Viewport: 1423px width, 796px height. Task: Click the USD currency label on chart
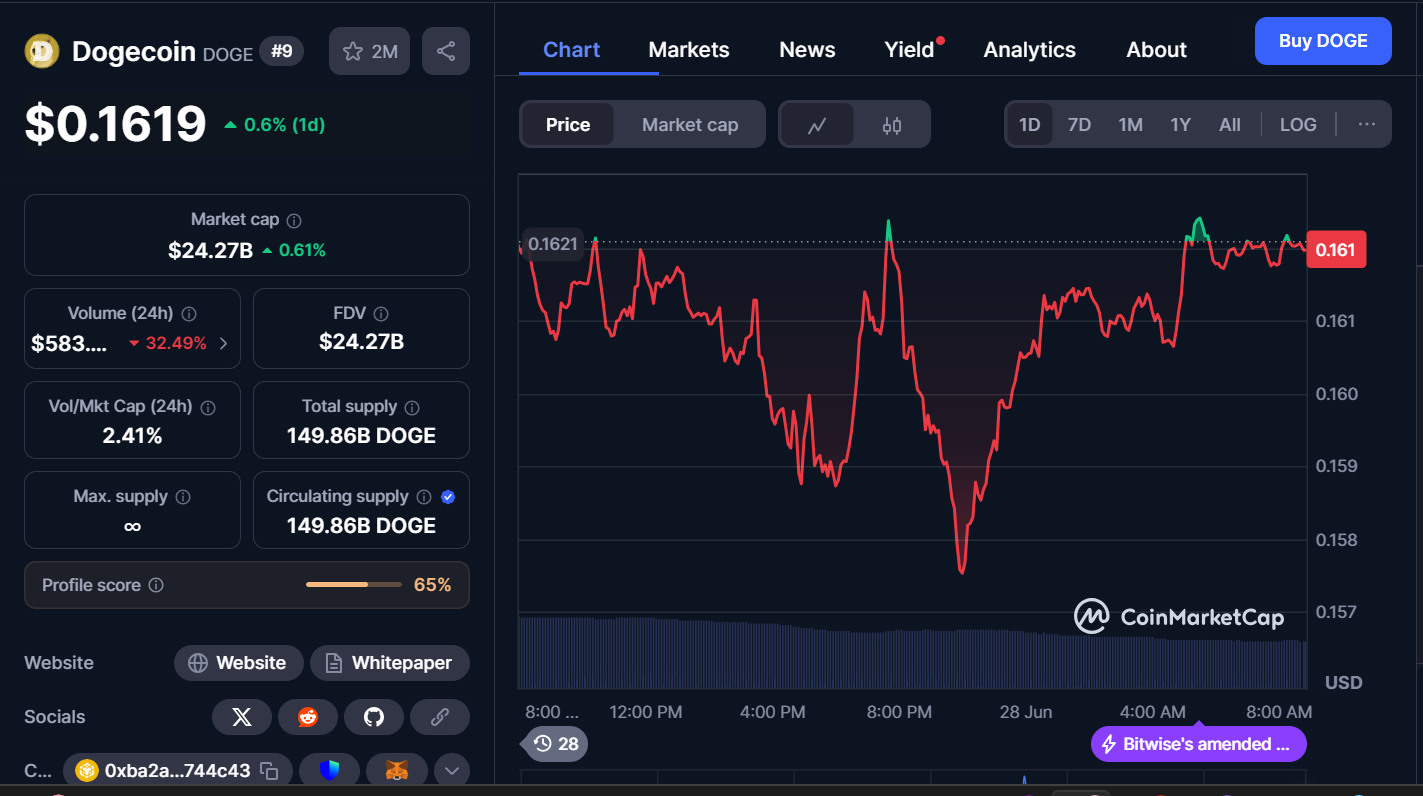point(1344,683)
